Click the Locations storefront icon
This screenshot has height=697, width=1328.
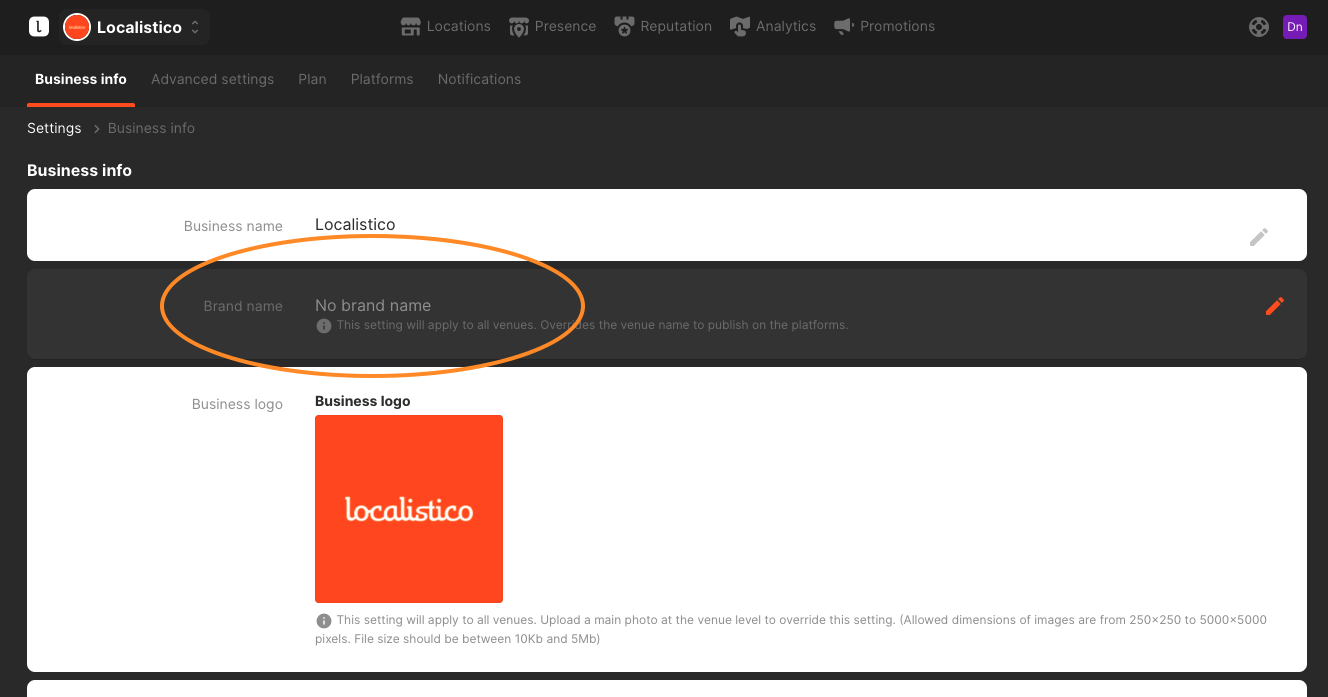pos(410,27)
